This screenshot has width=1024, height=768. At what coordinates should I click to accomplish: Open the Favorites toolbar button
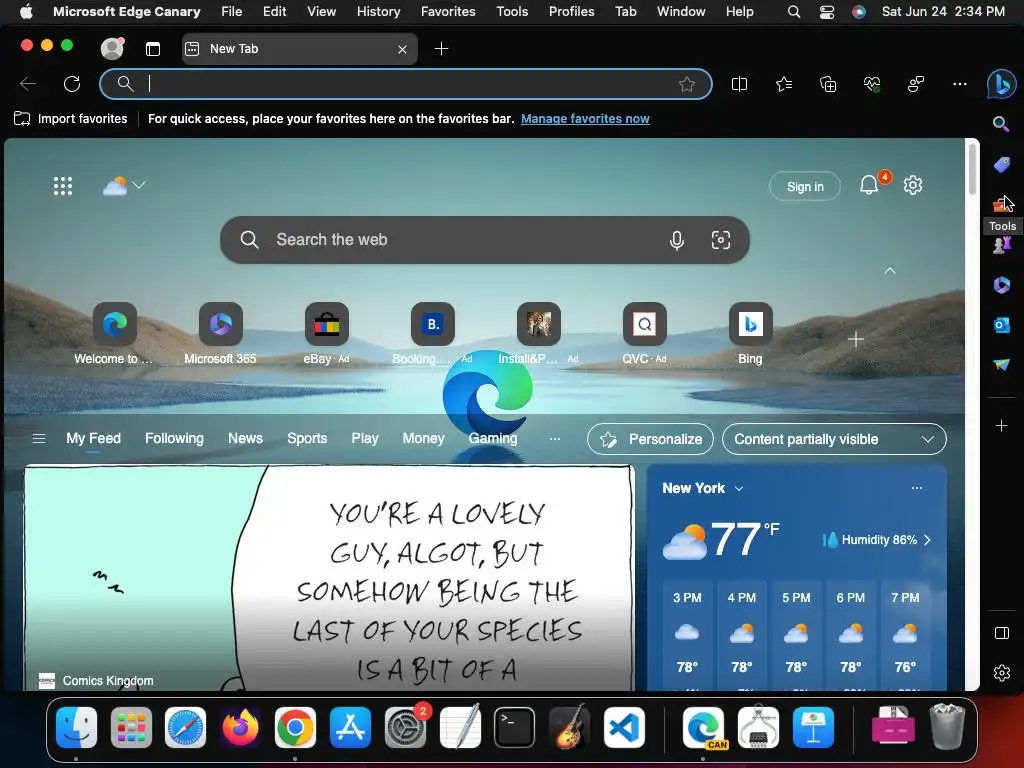[784, 84]
